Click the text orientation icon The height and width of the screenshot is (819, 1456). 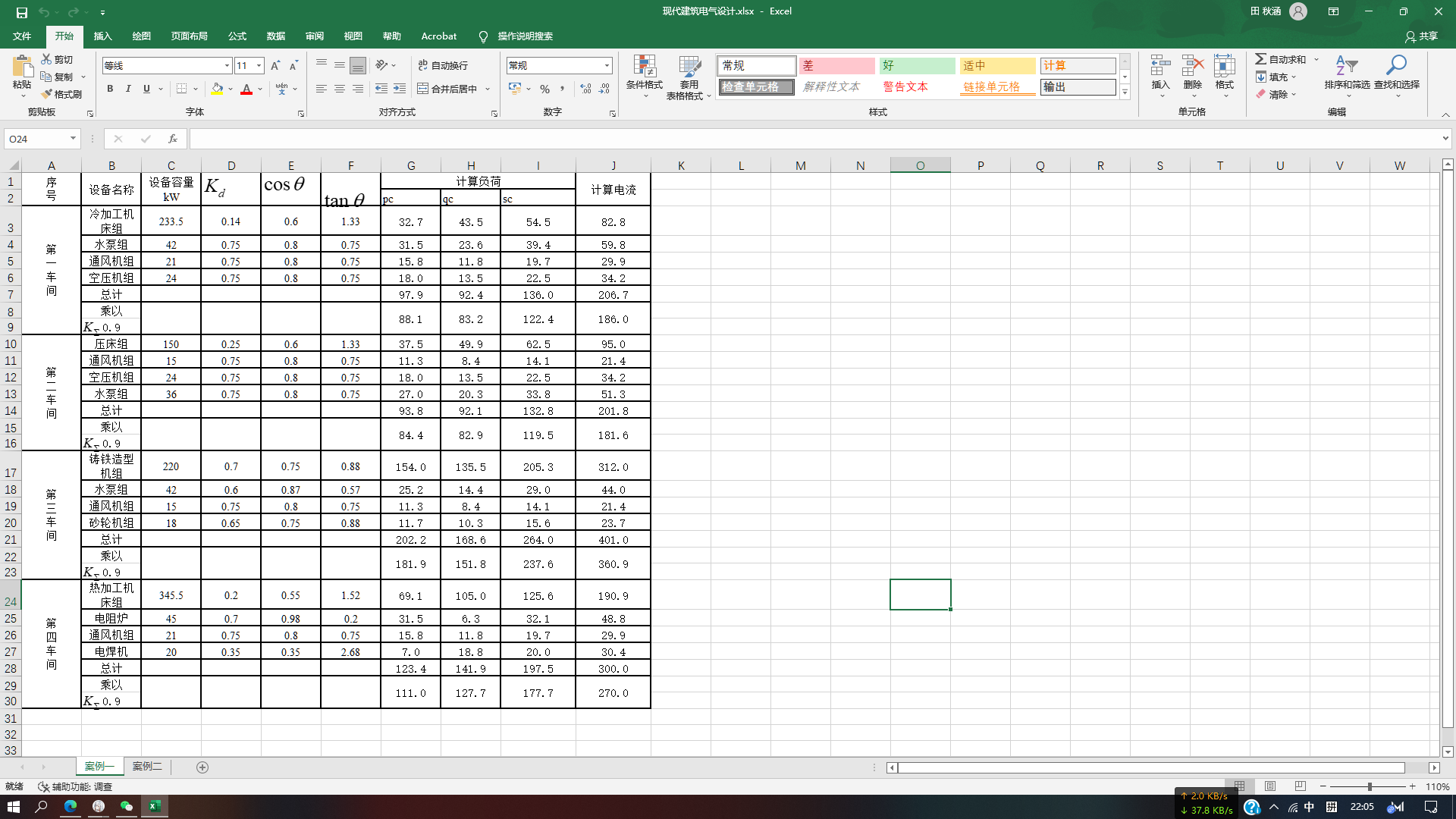[x=381, y=65]
